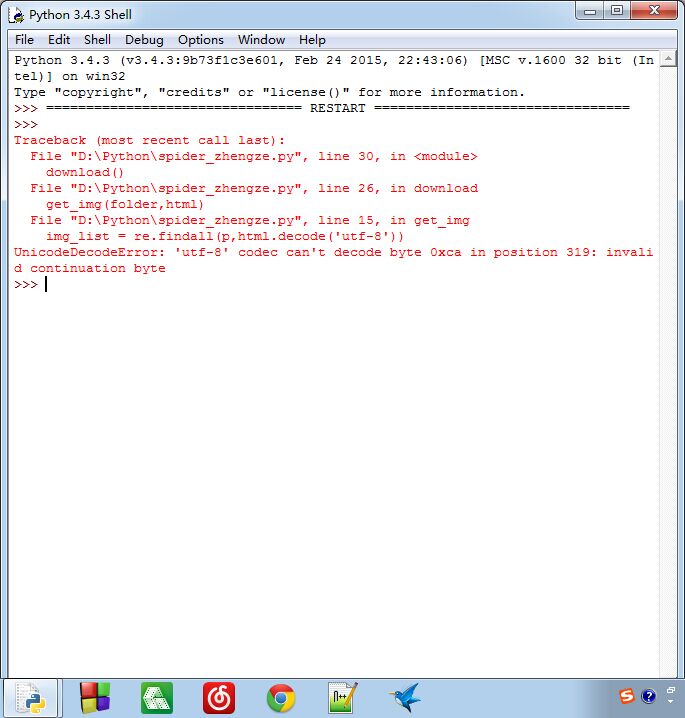The height and width of the screenshot is (718, 685).
Task: Expand the Window menu
Action: pos(261,40)
